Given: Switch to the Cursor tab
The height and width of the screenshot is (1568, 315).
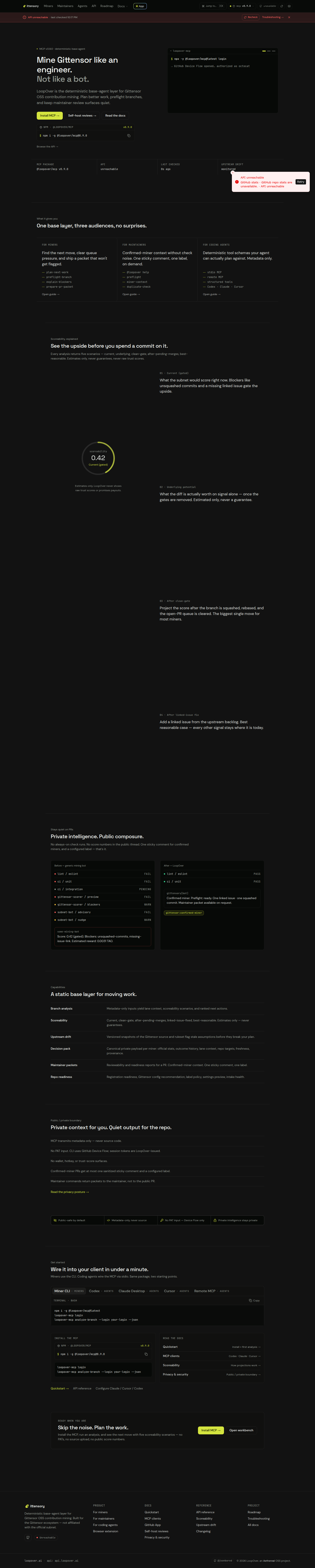Looking at the screenshot, I should tap(176, 1291).
